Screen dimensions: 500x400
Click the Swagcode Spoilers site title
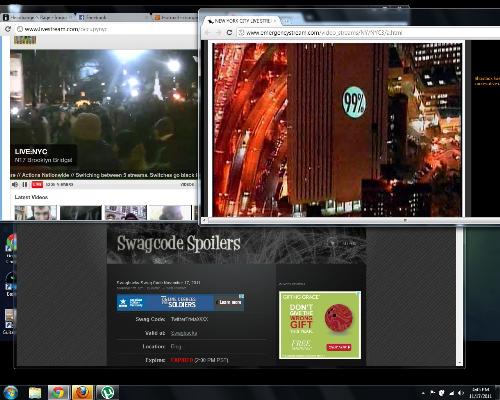[178, 243]
